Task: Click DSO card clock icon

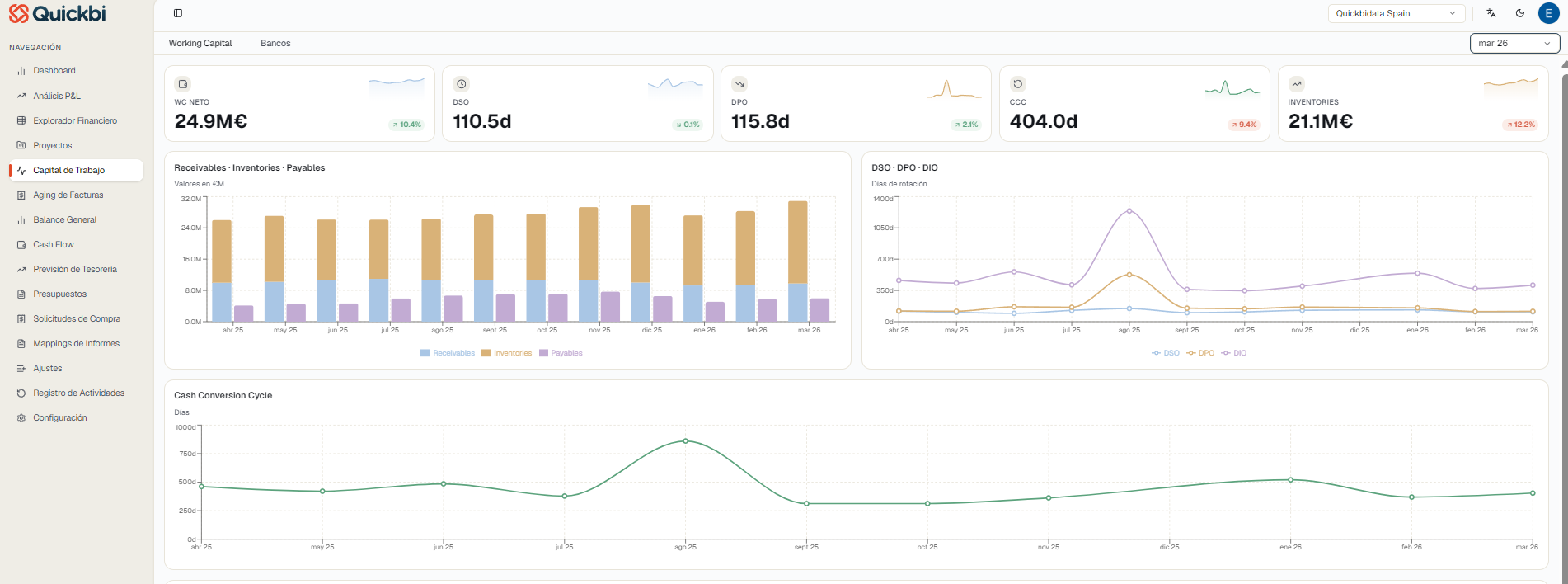Action: click(462, 84)
